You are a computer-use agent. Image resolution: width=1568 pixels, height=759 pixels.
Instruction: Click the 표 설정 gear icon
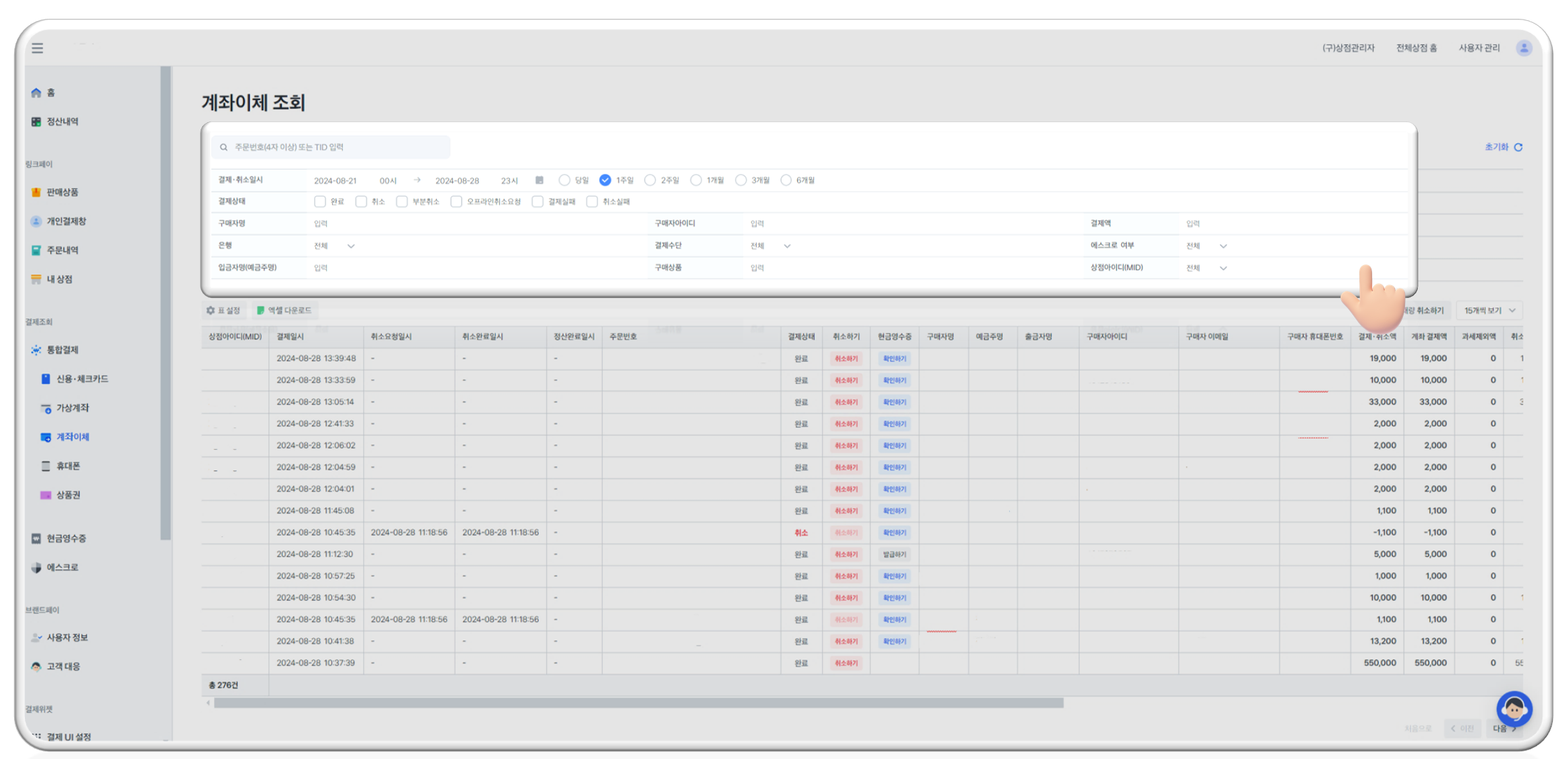pos(211,310)
